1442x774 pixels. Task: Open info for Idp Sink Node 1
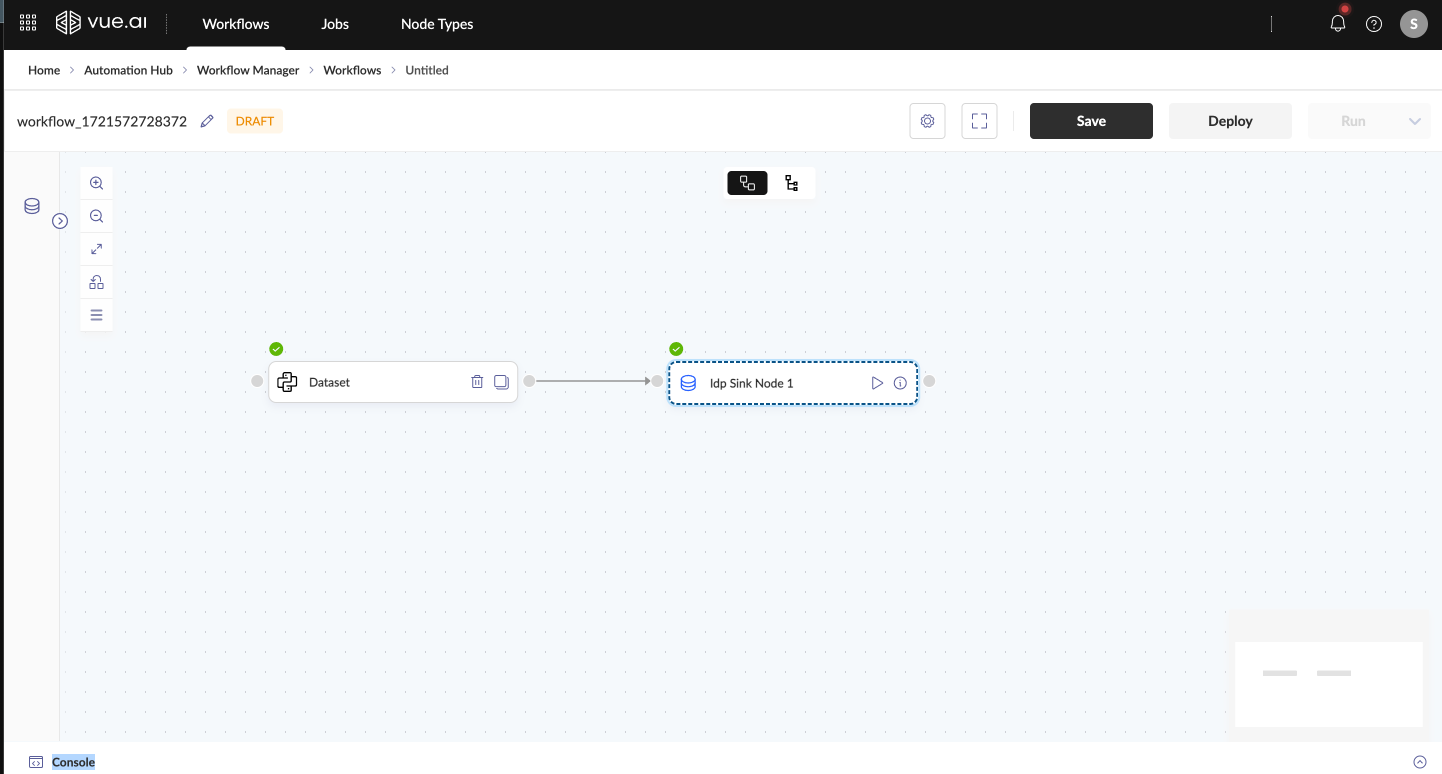(x=900, y=383)
